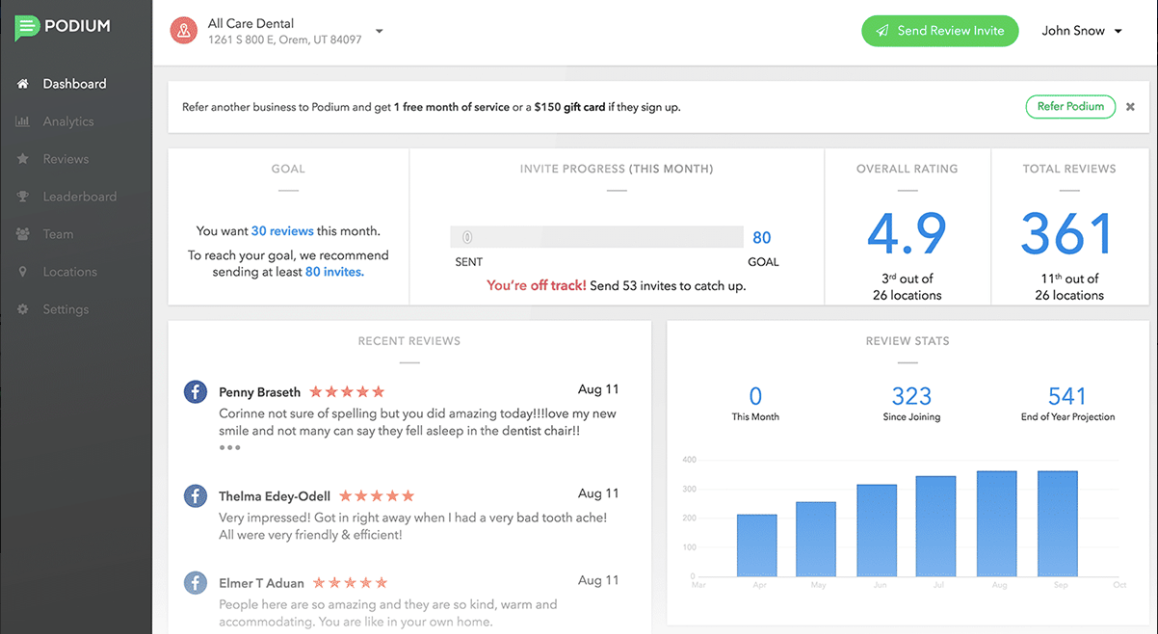Select the Reviews star icon
Viewport: 1158px width, 634px height.
click(x=23, y=159)
